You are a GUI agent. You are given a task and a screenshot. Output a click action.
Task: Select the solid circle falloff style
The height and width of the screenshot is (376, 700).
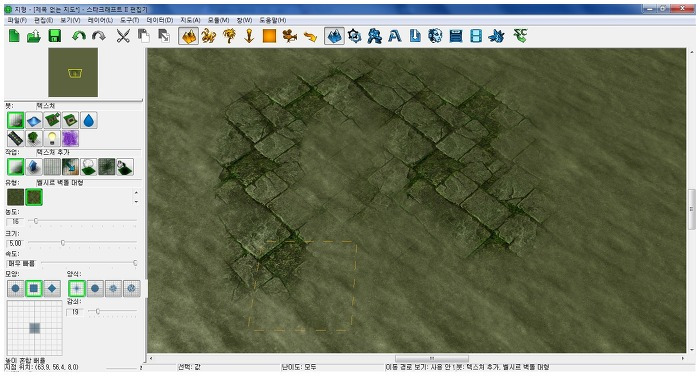[x=95, y=288]
